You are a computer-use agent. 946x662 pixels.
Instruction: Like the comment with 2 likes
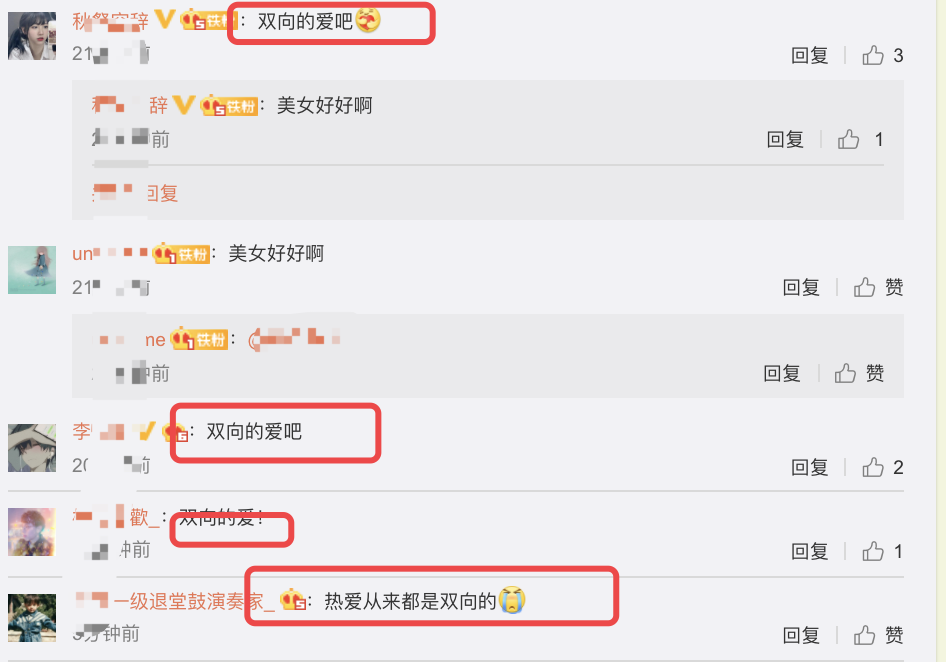click(872, 467)
